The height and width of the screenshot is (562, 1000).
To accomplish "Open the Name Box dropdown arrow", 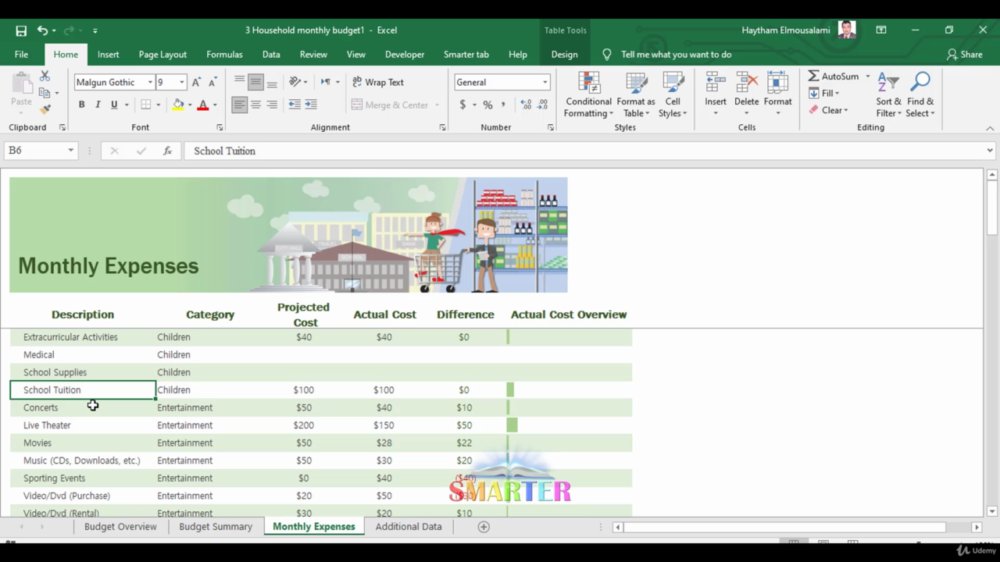I will [71, 151].
